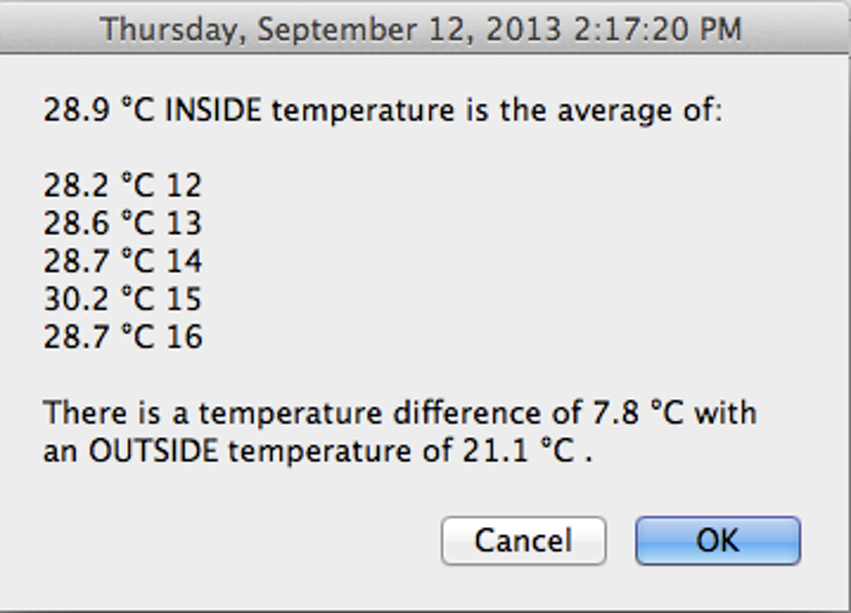851x613 pixels.
Task: Click the word 'with' ending the difference line
Action: [725, 413]
